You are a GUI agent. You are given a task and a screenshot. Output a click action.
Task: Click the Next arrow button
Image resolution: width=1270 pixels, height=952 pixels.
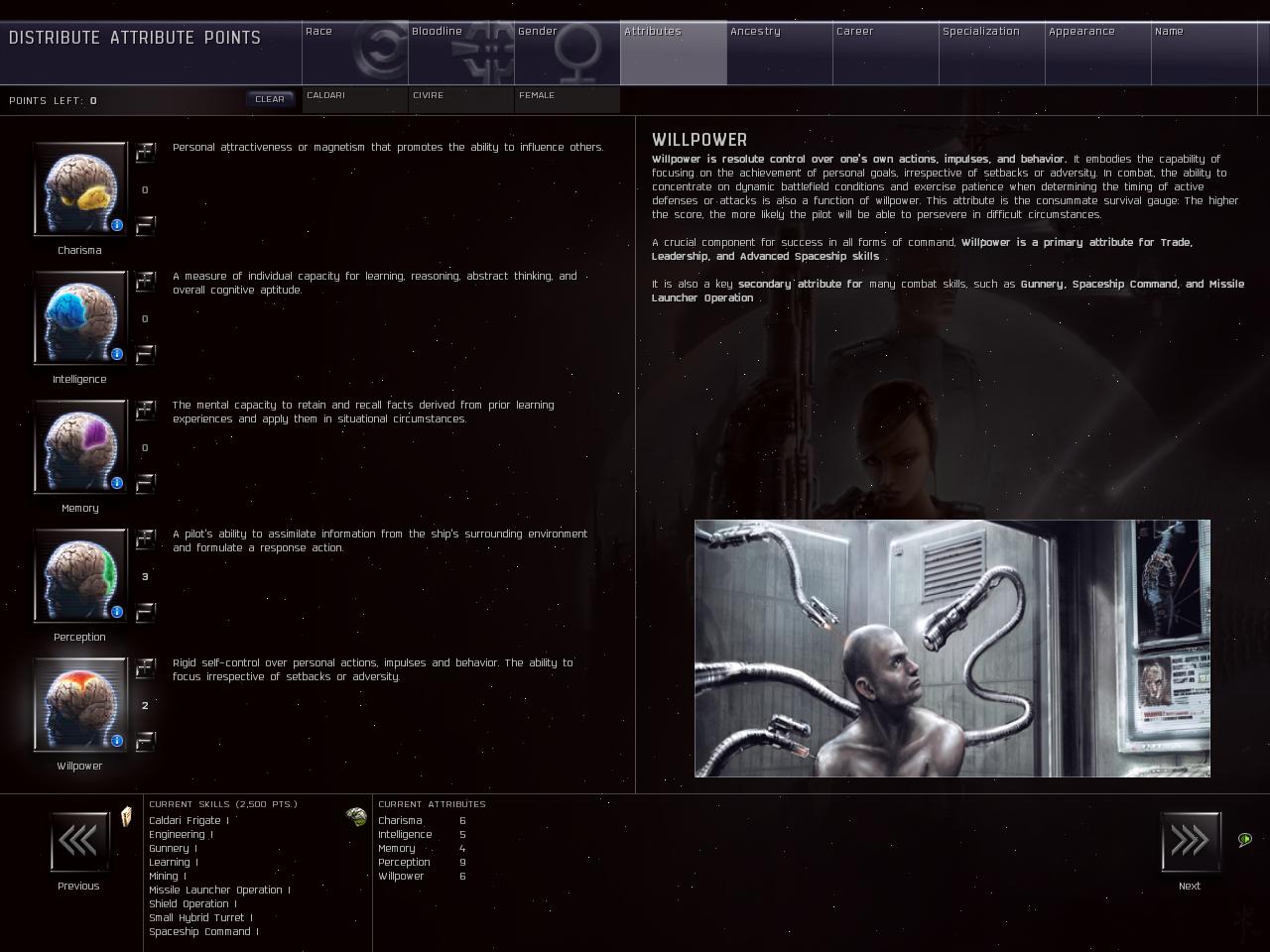coord(1191,842)
